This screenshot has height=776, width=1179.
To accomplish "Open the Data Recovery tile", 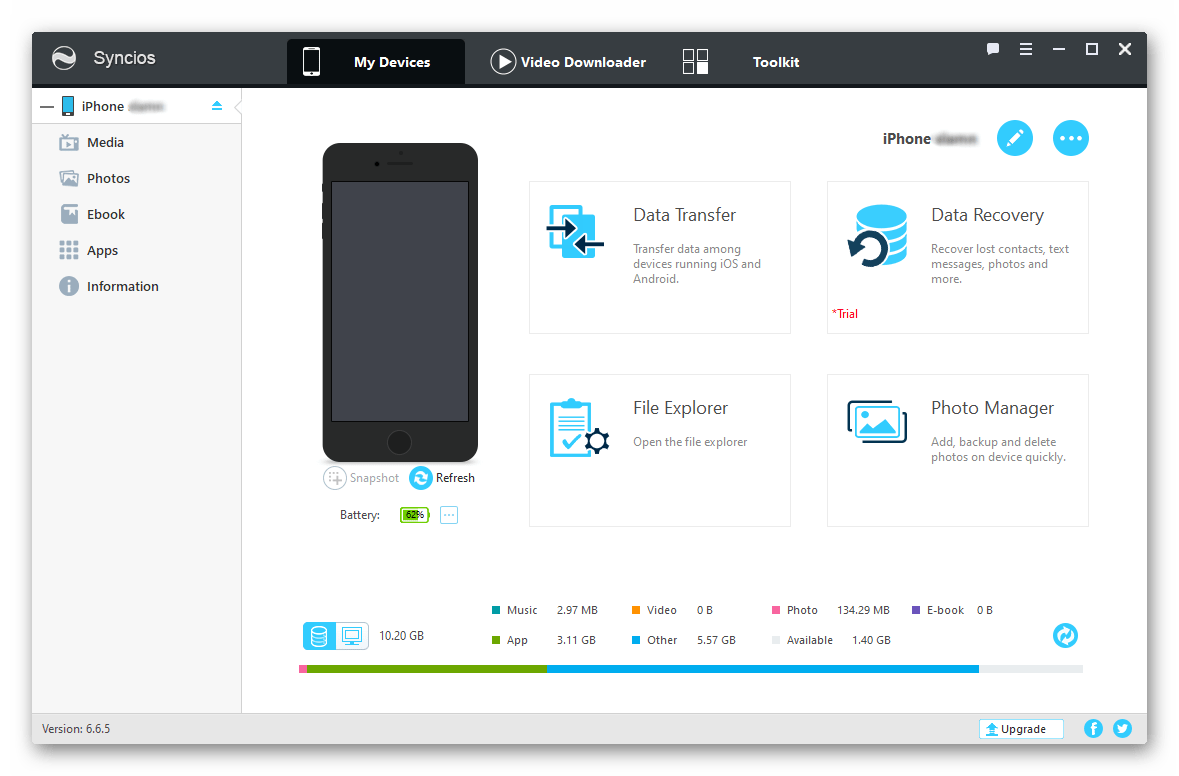I will 957,257.
